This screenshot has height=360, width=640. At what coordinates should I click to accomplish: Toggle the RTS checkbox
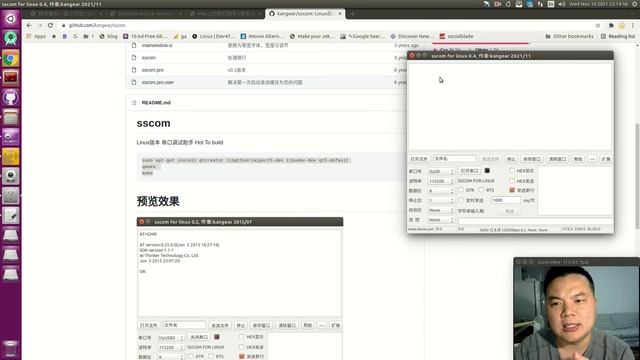481,190
